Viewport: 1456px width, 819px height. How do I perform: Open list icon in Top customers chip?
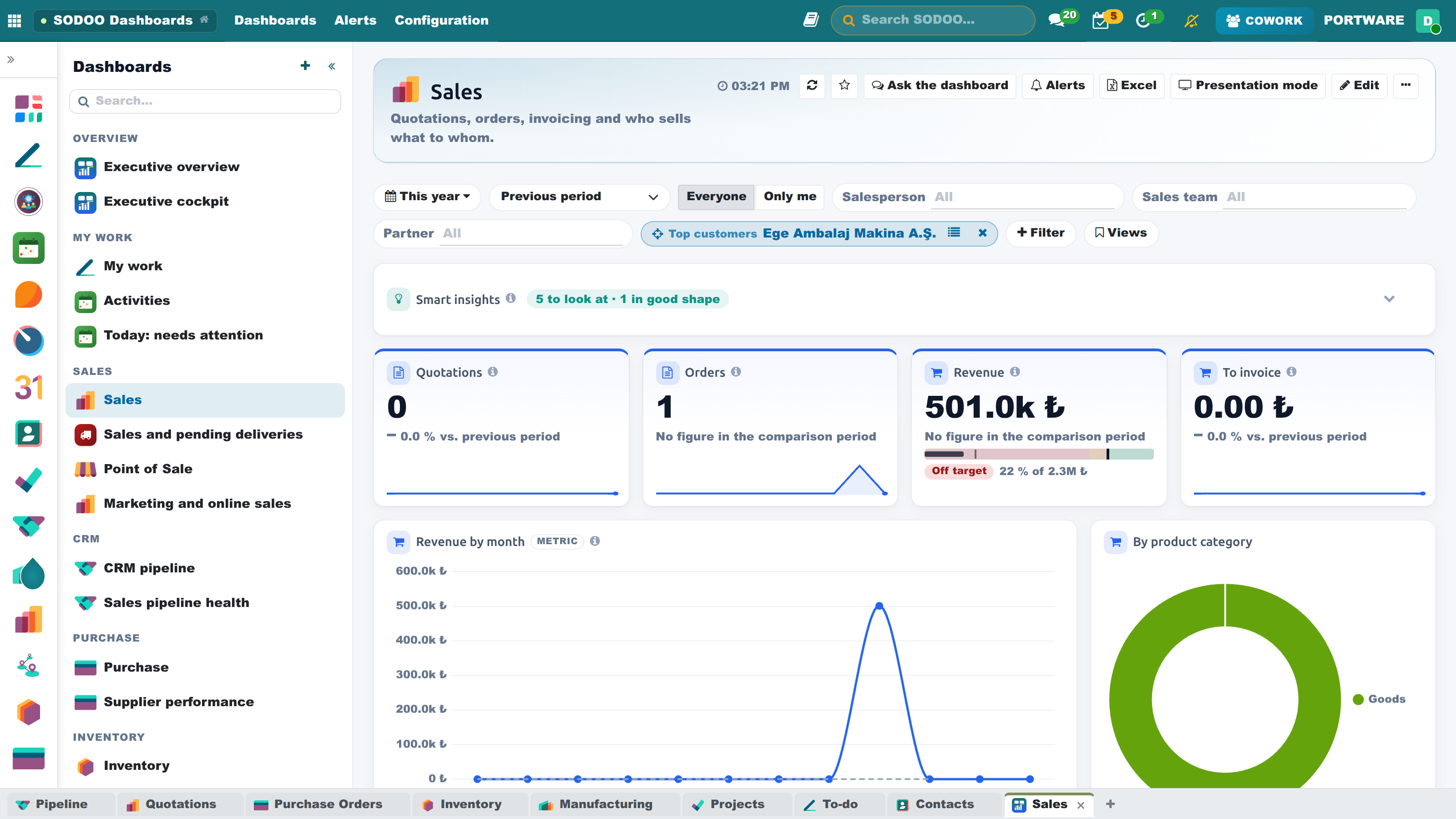click(954, 233)
